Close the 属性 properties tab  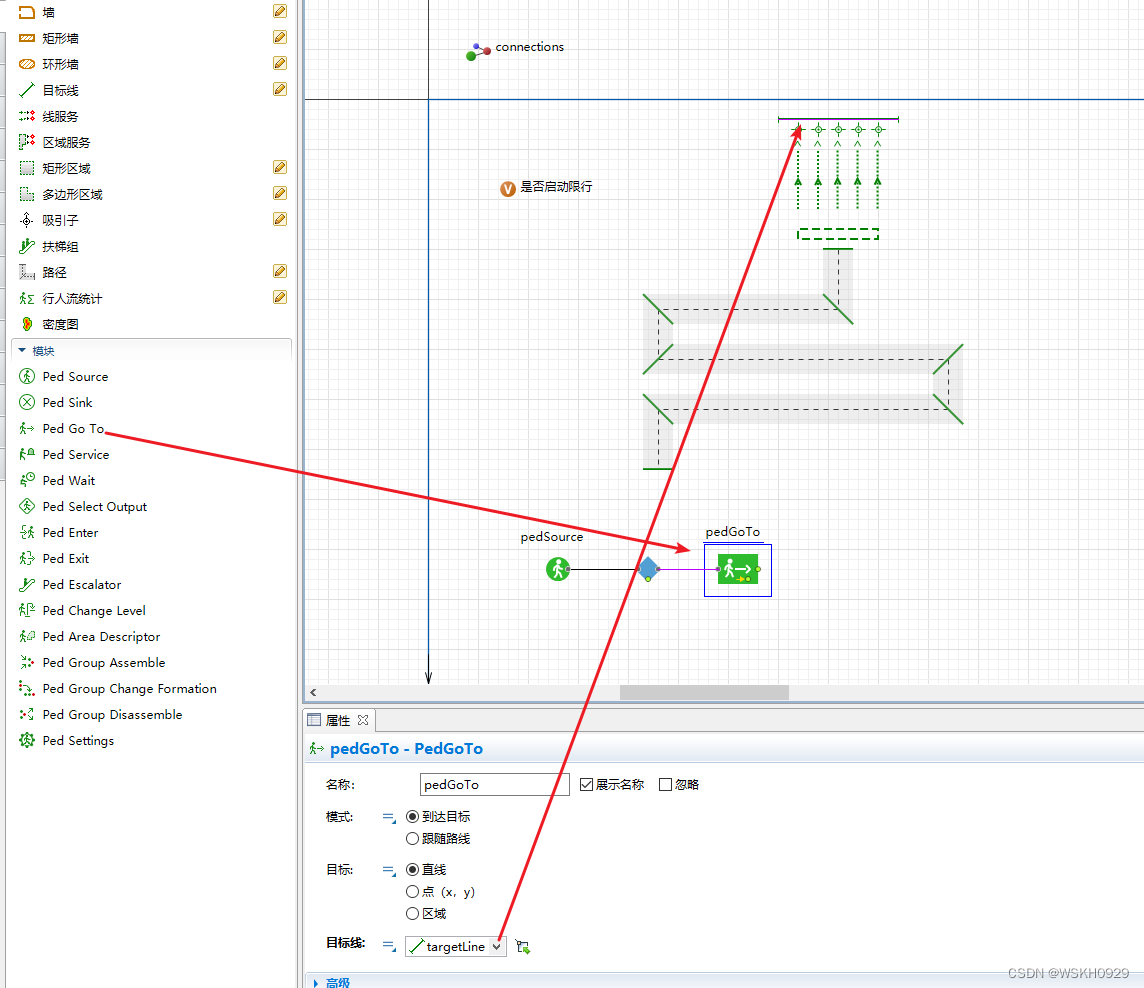(x=363, y=720)
